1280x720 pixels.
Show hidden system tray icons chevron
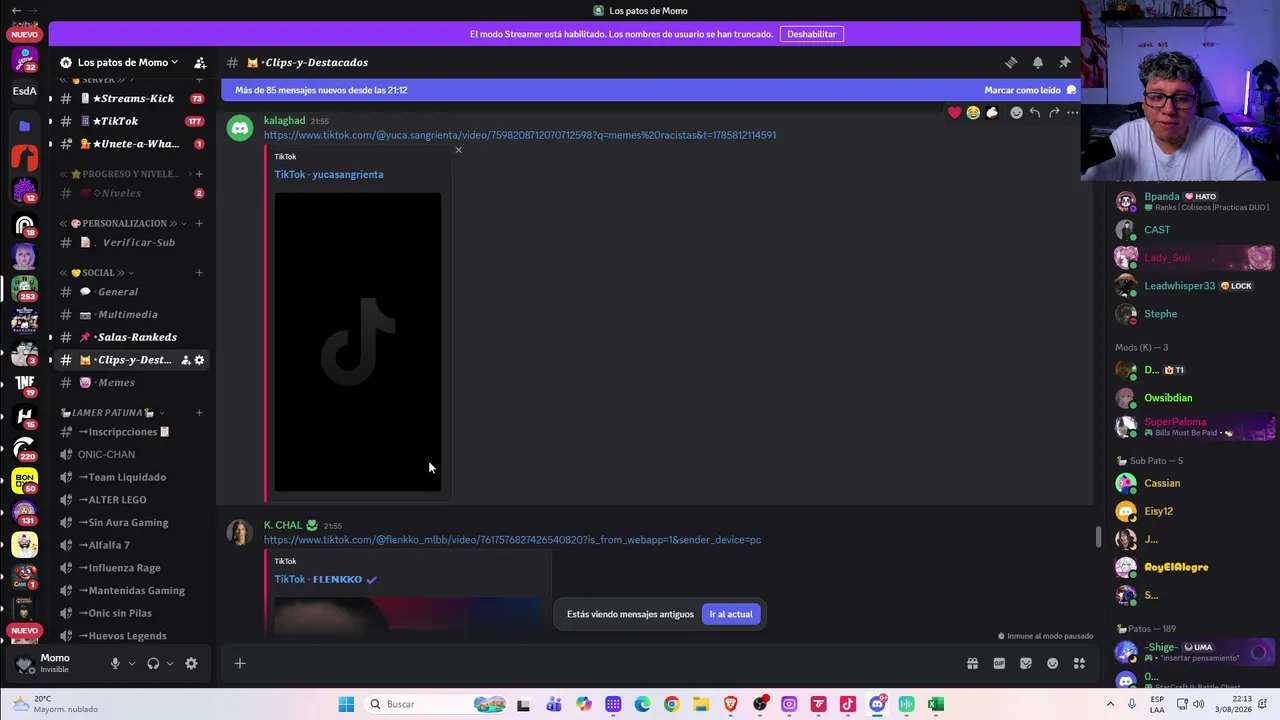coord(1110,704)
